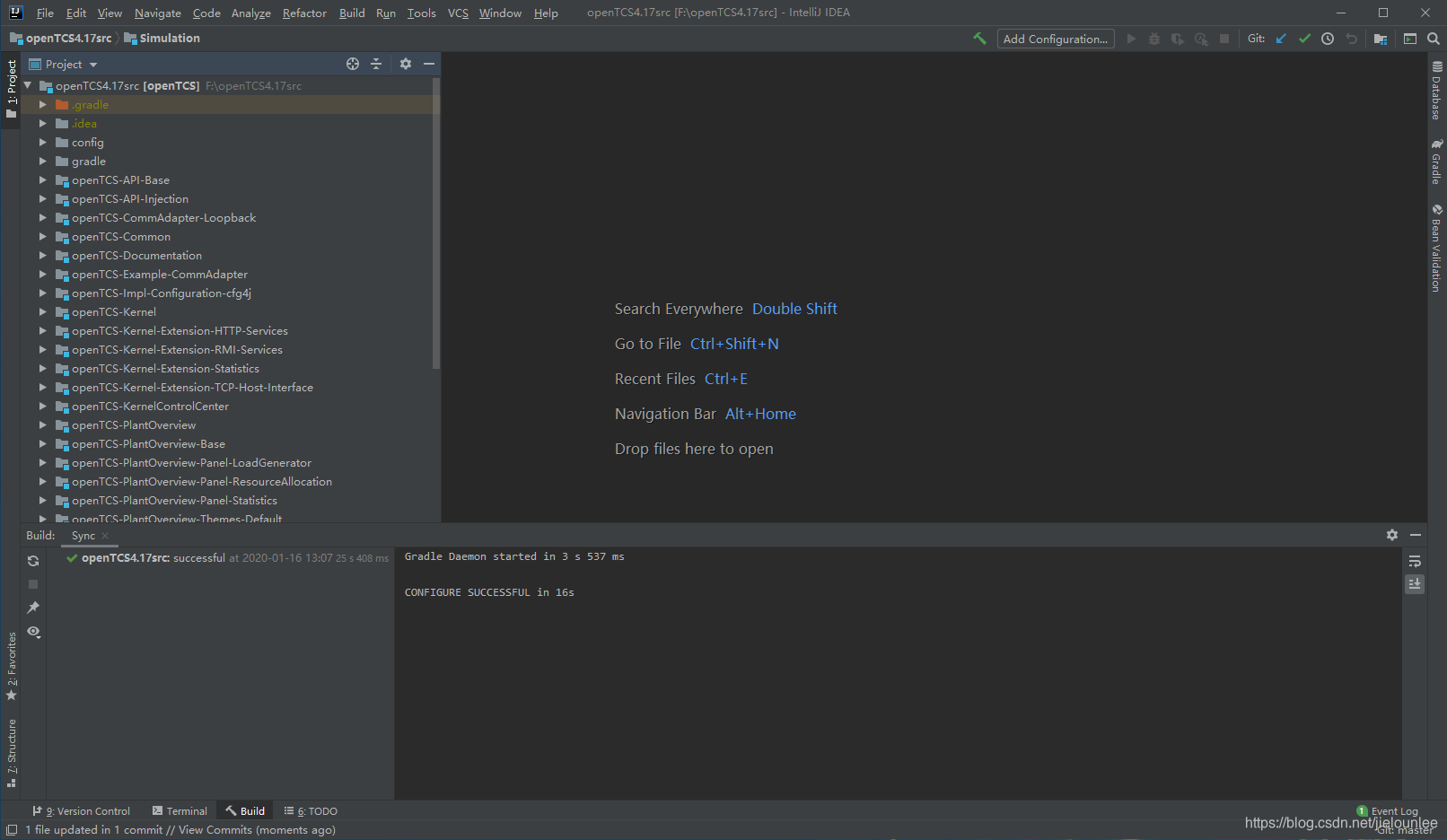Expand the openTCS-Common module
Screen dimensions: 1447x840
tap(42, 236)
